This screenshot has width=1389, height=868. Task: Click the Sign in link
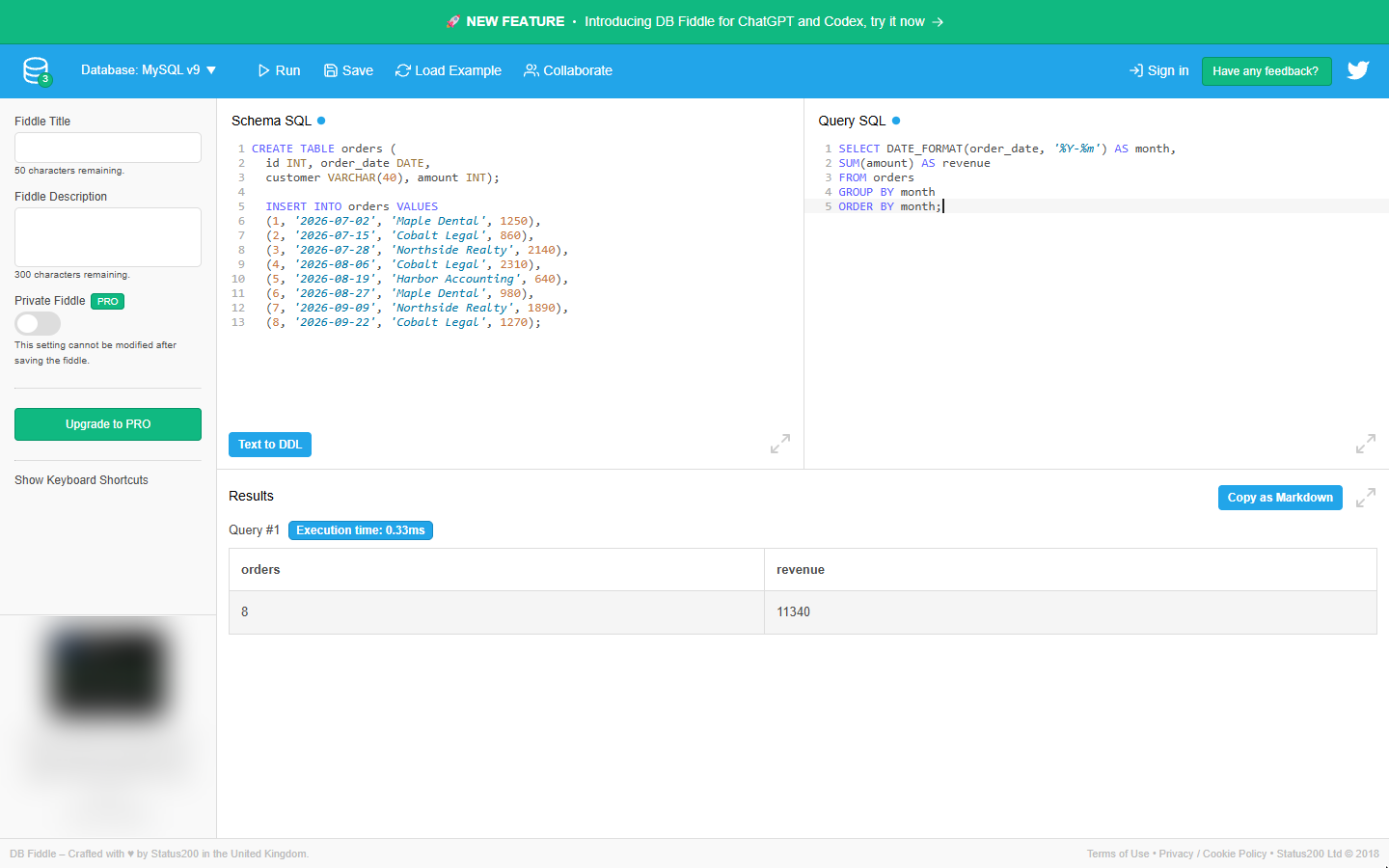pos(1159,71)
